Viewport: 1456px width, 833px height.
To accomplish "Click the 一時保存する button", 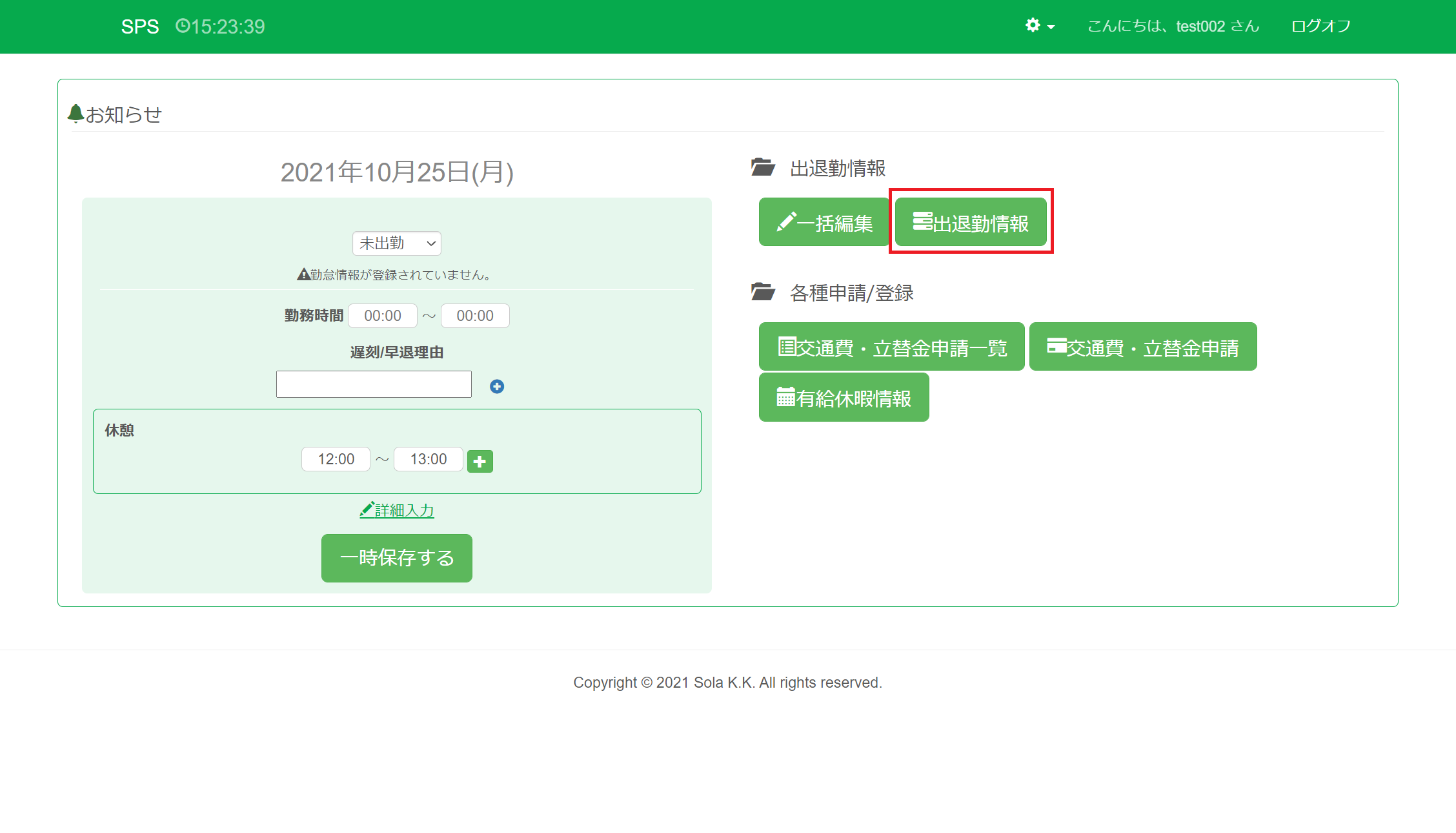I will tap(396, 558).
